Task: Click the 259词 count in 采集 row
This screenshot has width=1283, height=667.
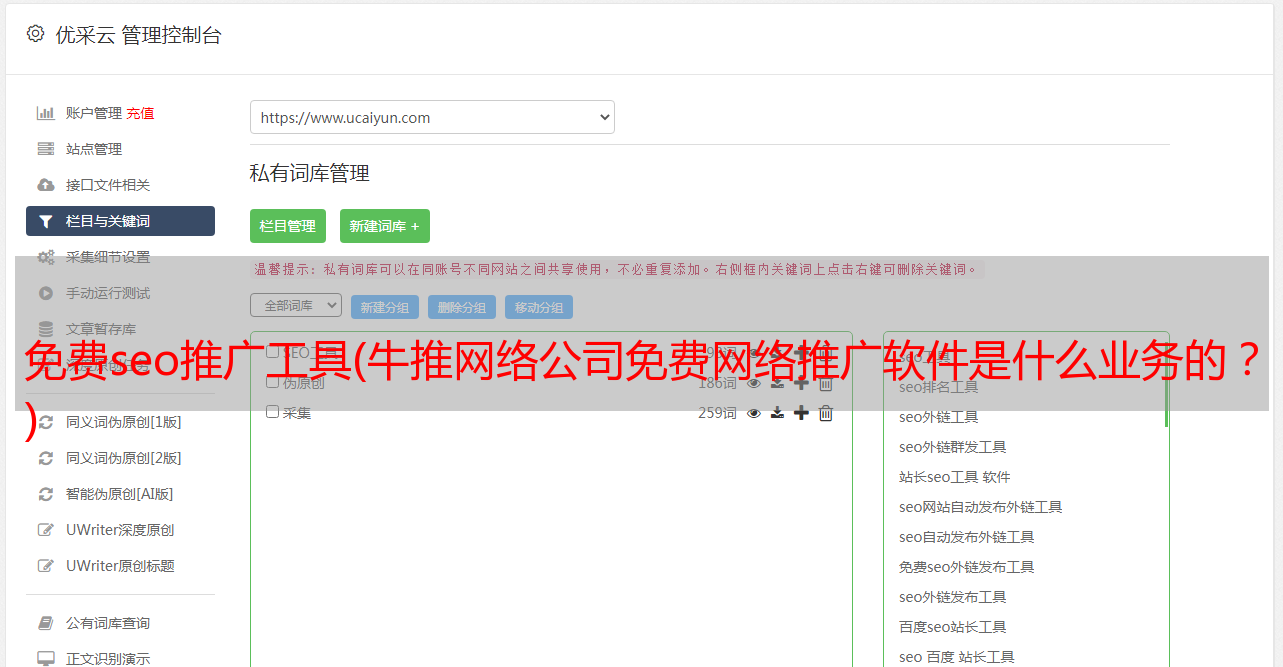Action: click(717, 412)
